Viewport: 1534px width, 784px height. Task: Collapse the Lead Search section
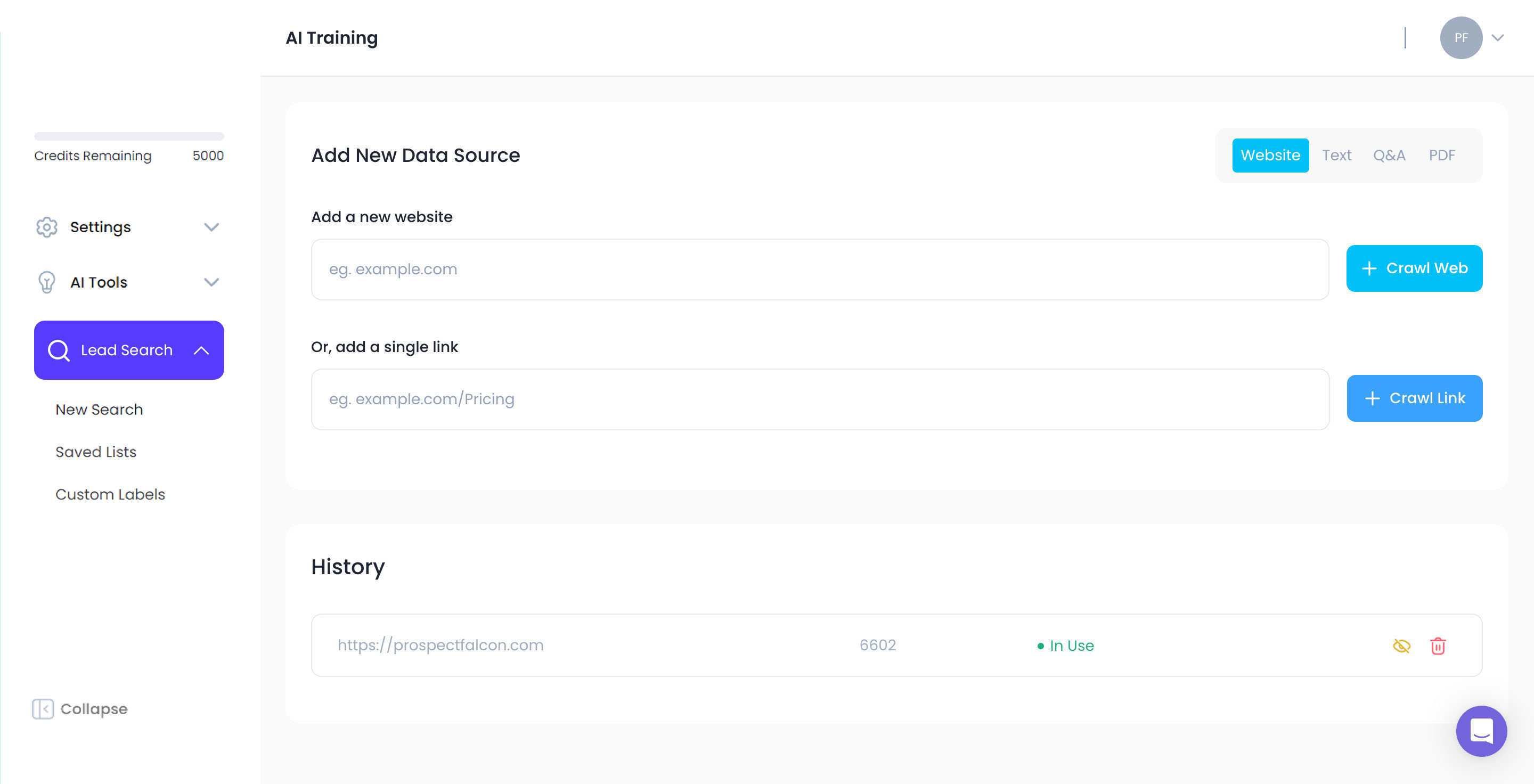tap(201, 350)
